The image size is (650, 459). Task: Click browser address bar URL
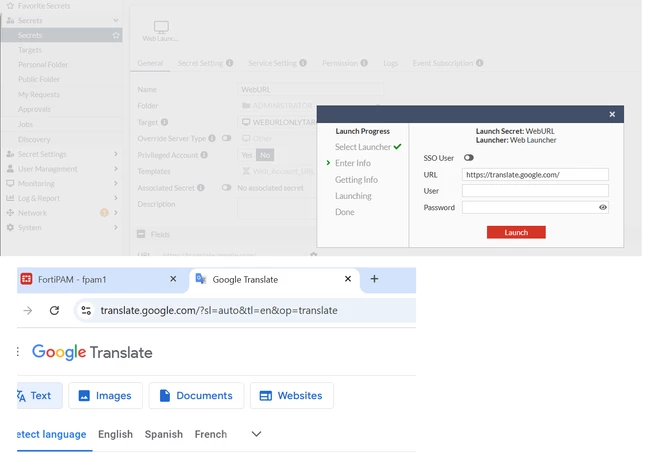tap(219, 310)
